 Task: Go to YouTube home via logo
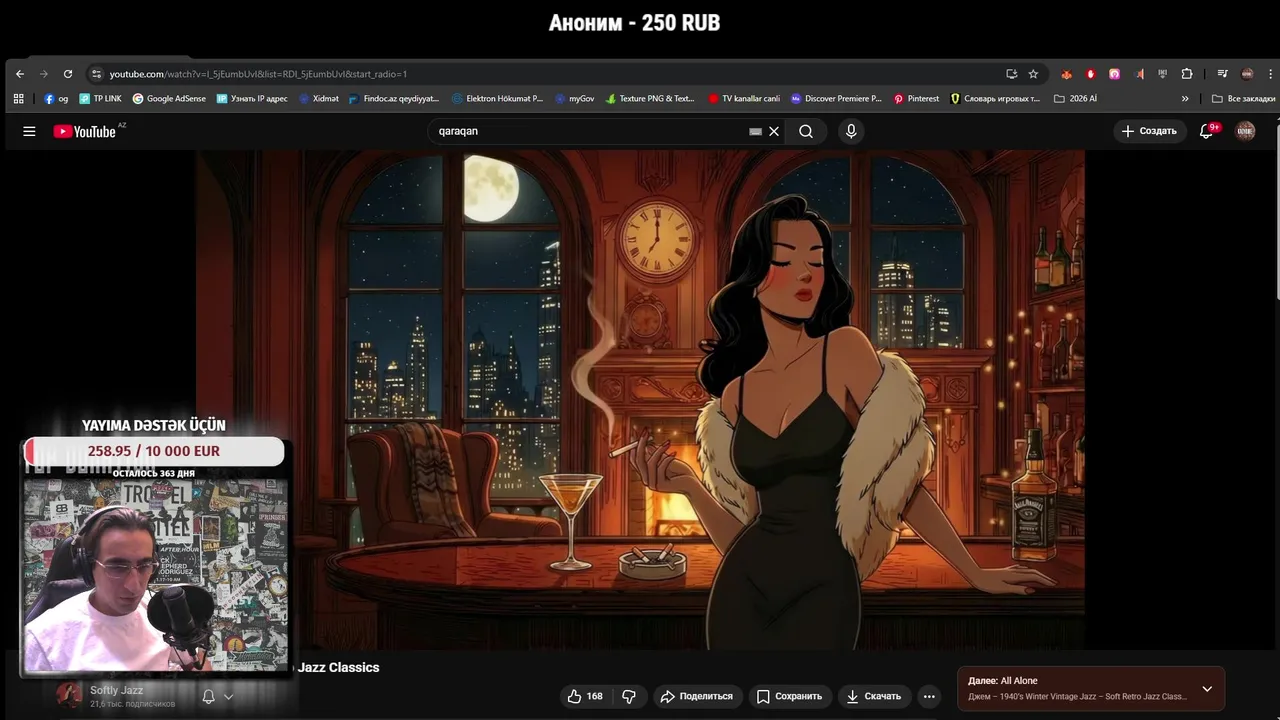pos(85,131)
